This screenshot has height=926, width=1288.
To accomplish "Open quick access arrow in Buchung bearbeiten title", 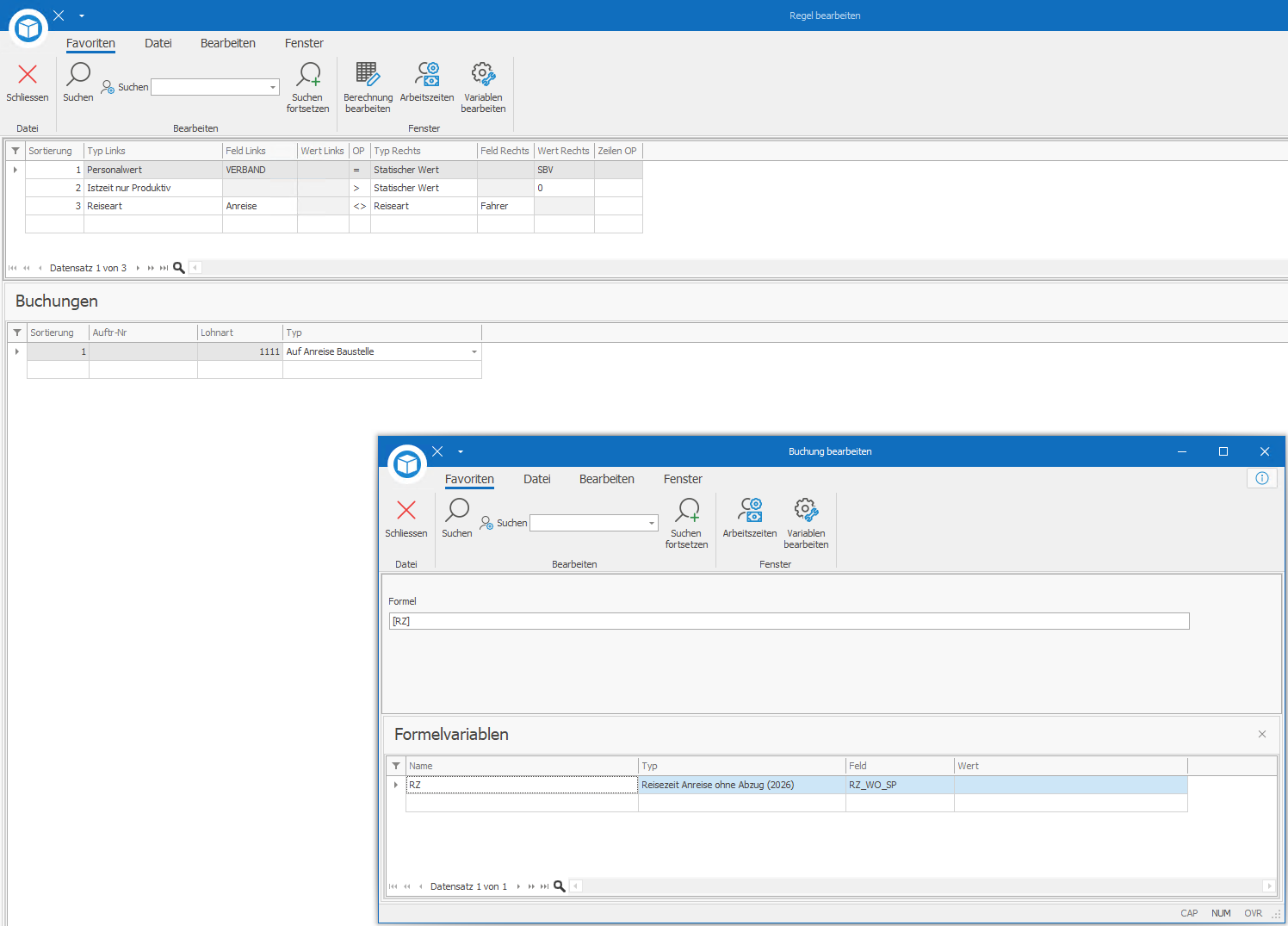I will pos(461,451).
